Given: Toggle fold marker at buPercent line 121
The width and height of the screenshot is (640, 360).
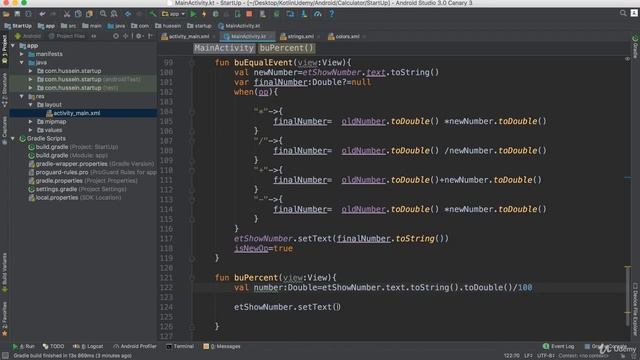Looking at the screenshot, I should [191, 278].
